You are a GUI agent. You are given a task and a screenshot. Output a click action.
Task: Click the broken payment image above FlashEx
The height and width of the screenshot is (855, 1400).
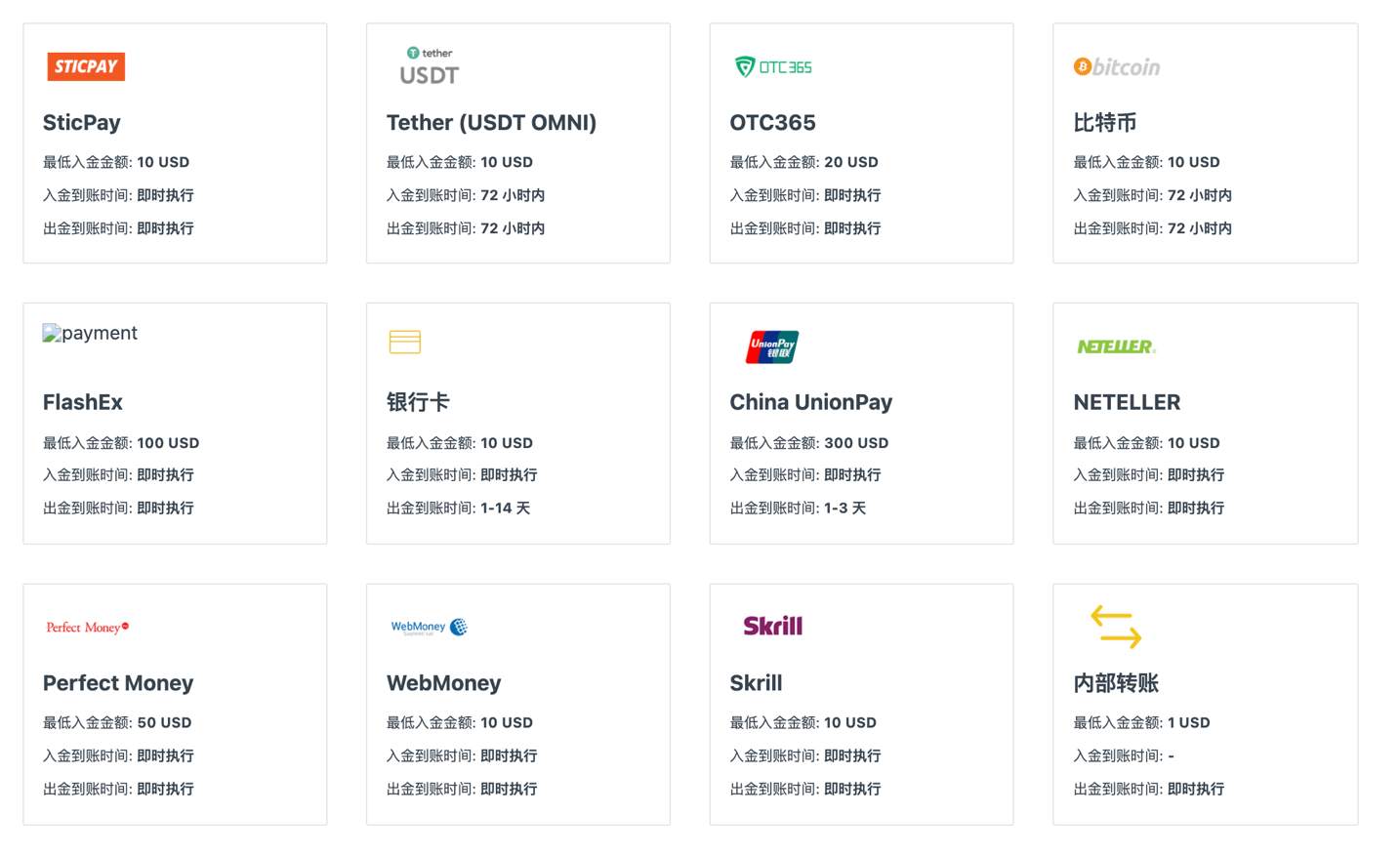point(90,333)
